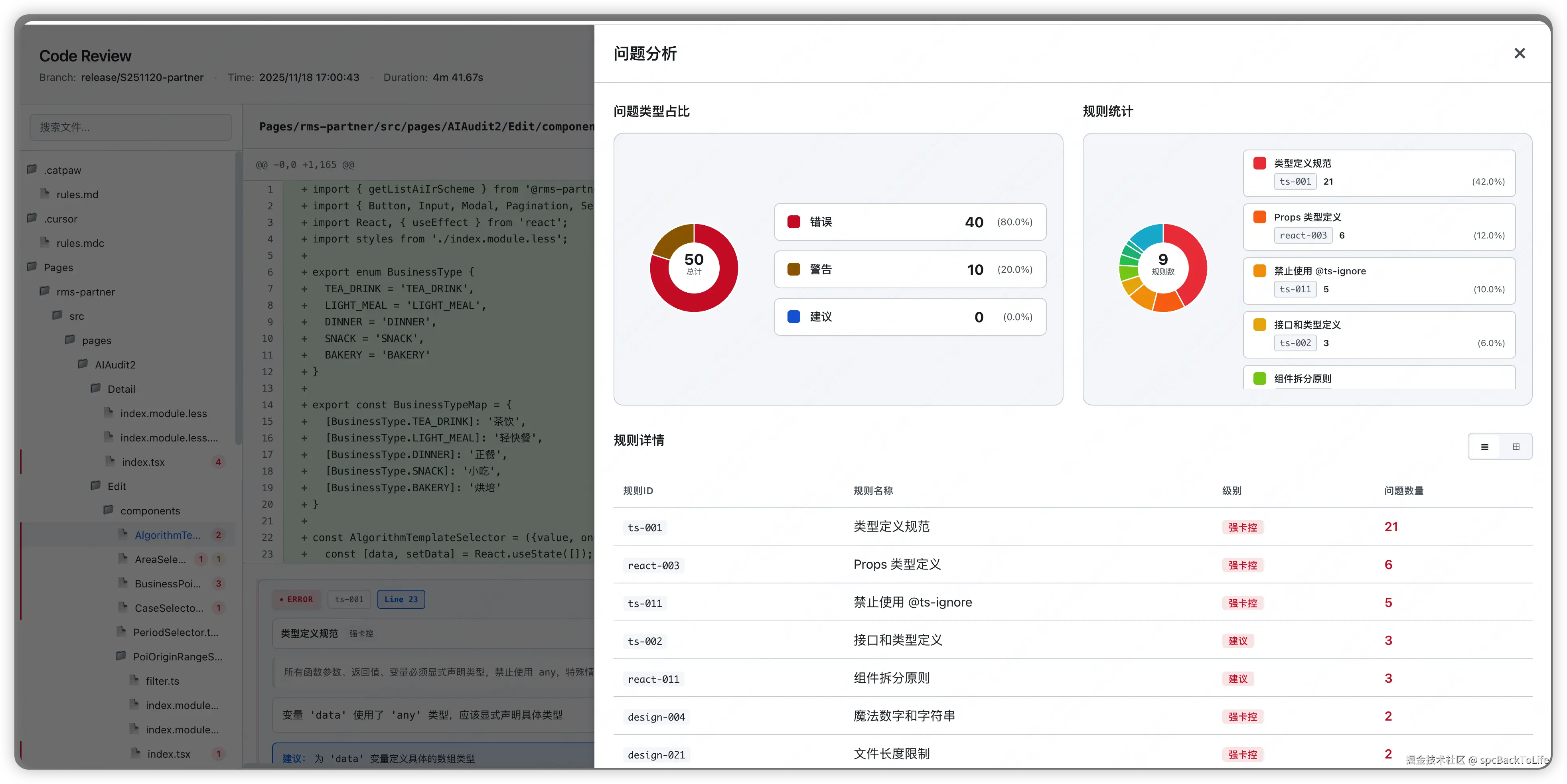Click the red 错误 legend swatch

point(793,222)
